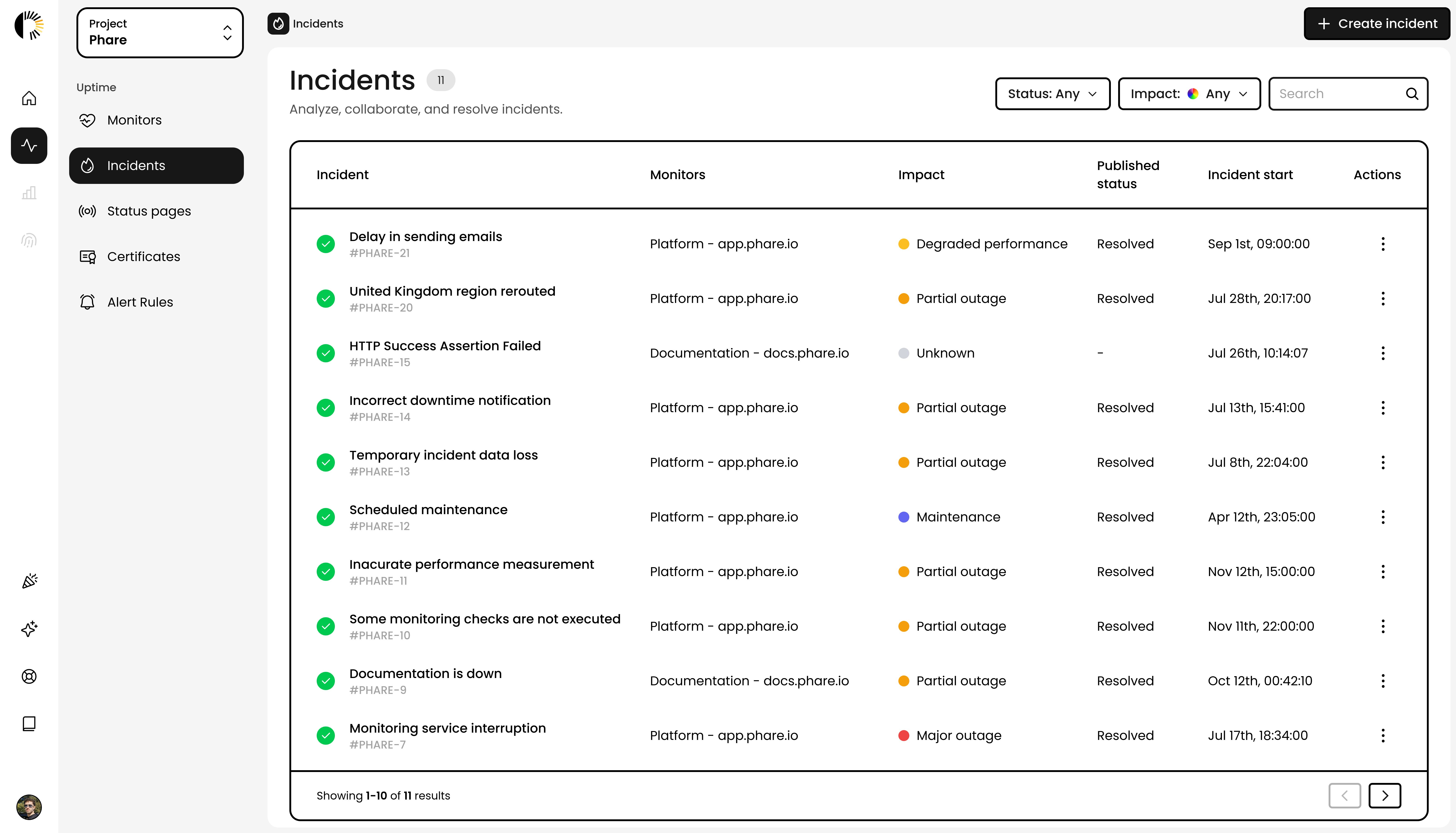Screen dimensions: 1456x833
Task: Open the Status: Any filter dropdown
Action: pyautogui.click(x=1052, y=94)
